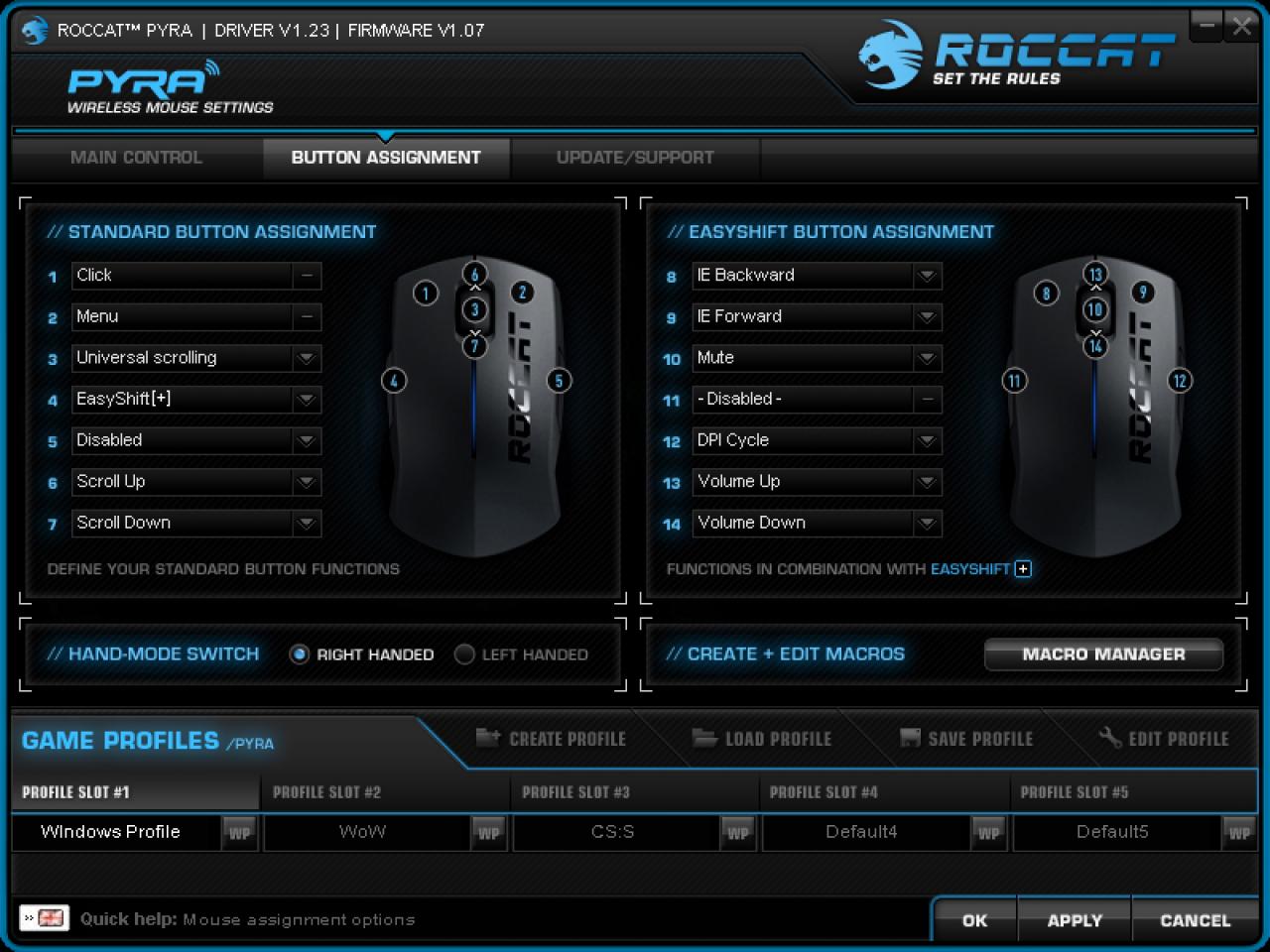The image size is (1270, 952).
Task: Click the Default4 profile name field
Action: tap(866, 833)
